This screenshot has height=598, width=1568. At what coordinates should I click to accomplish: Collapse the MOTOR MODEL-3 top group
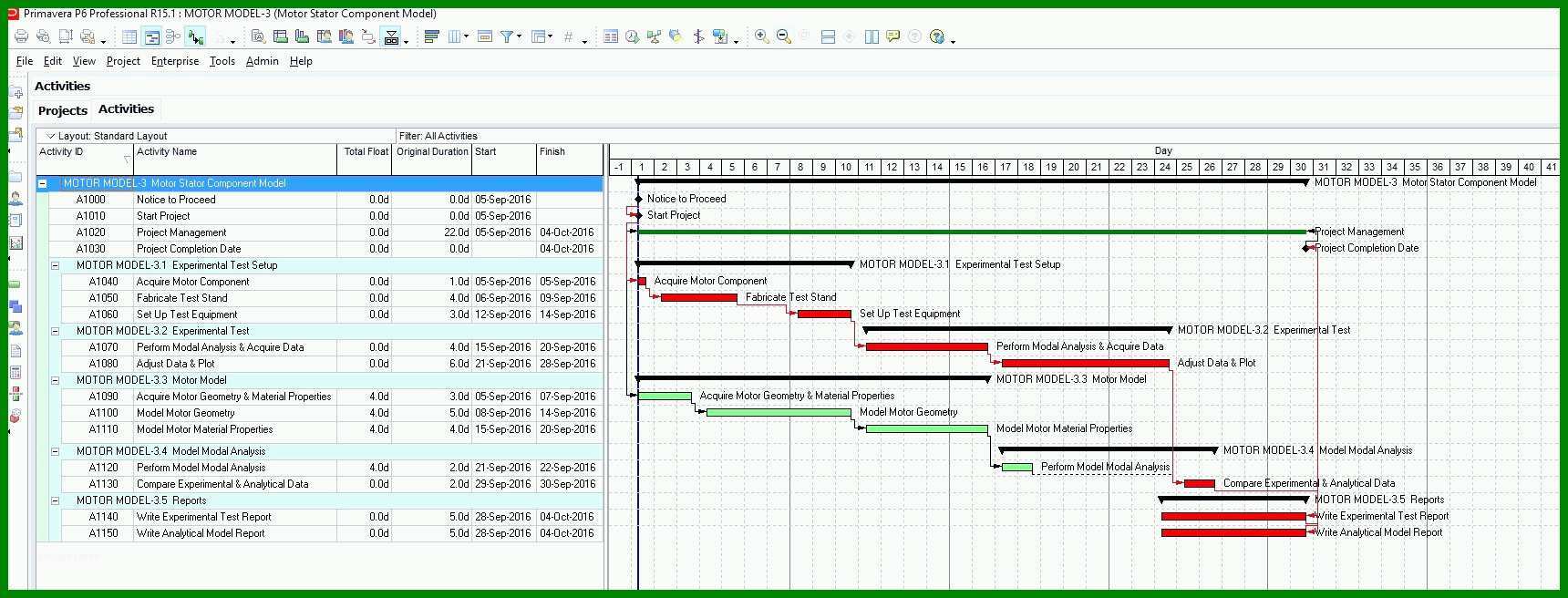42,183
